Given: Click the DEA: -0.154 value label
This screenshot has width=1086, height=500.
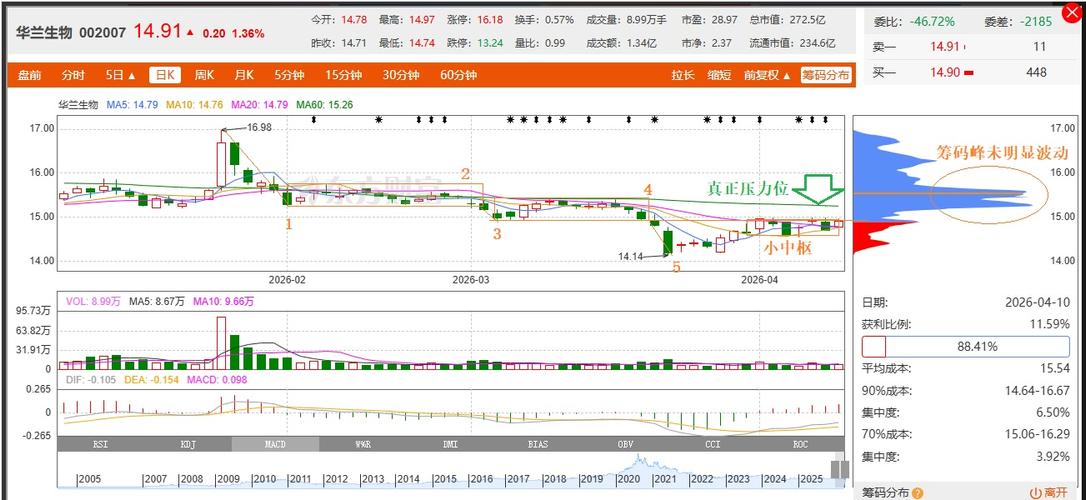Looking at the screenshot, I should (152, 380).
